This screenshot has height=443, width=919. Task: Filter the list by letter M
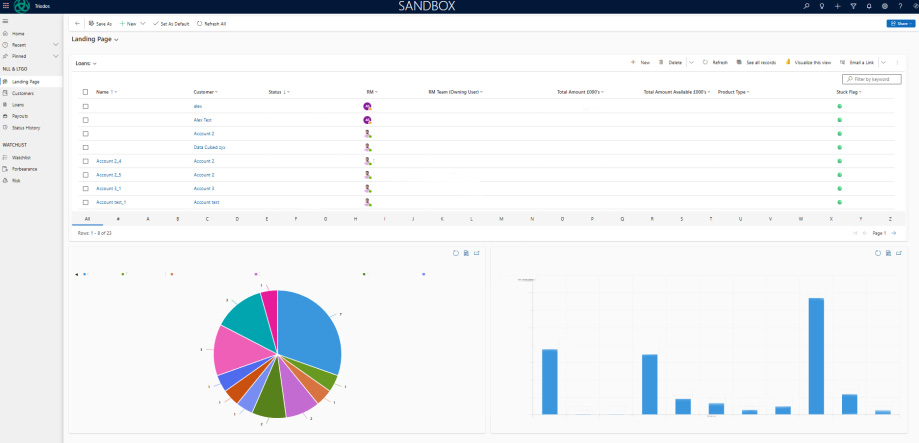point(501,218)
